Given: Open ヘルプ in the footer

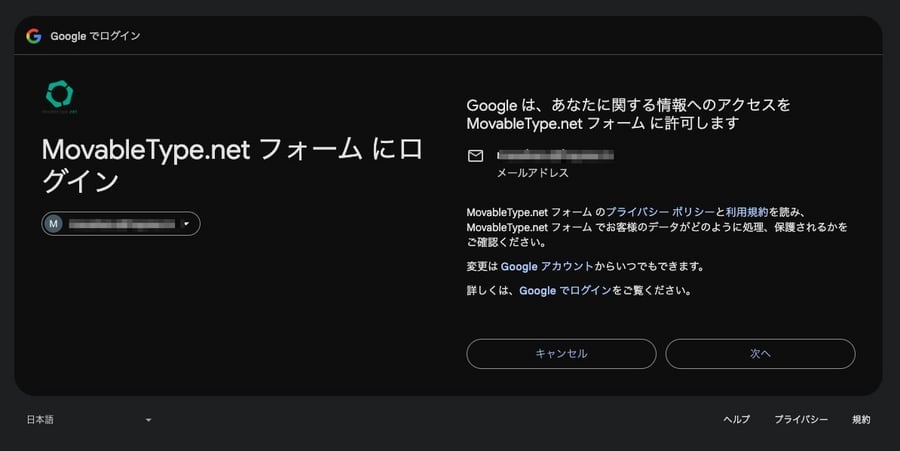Looking at the screenshot, I should (736, 420).
